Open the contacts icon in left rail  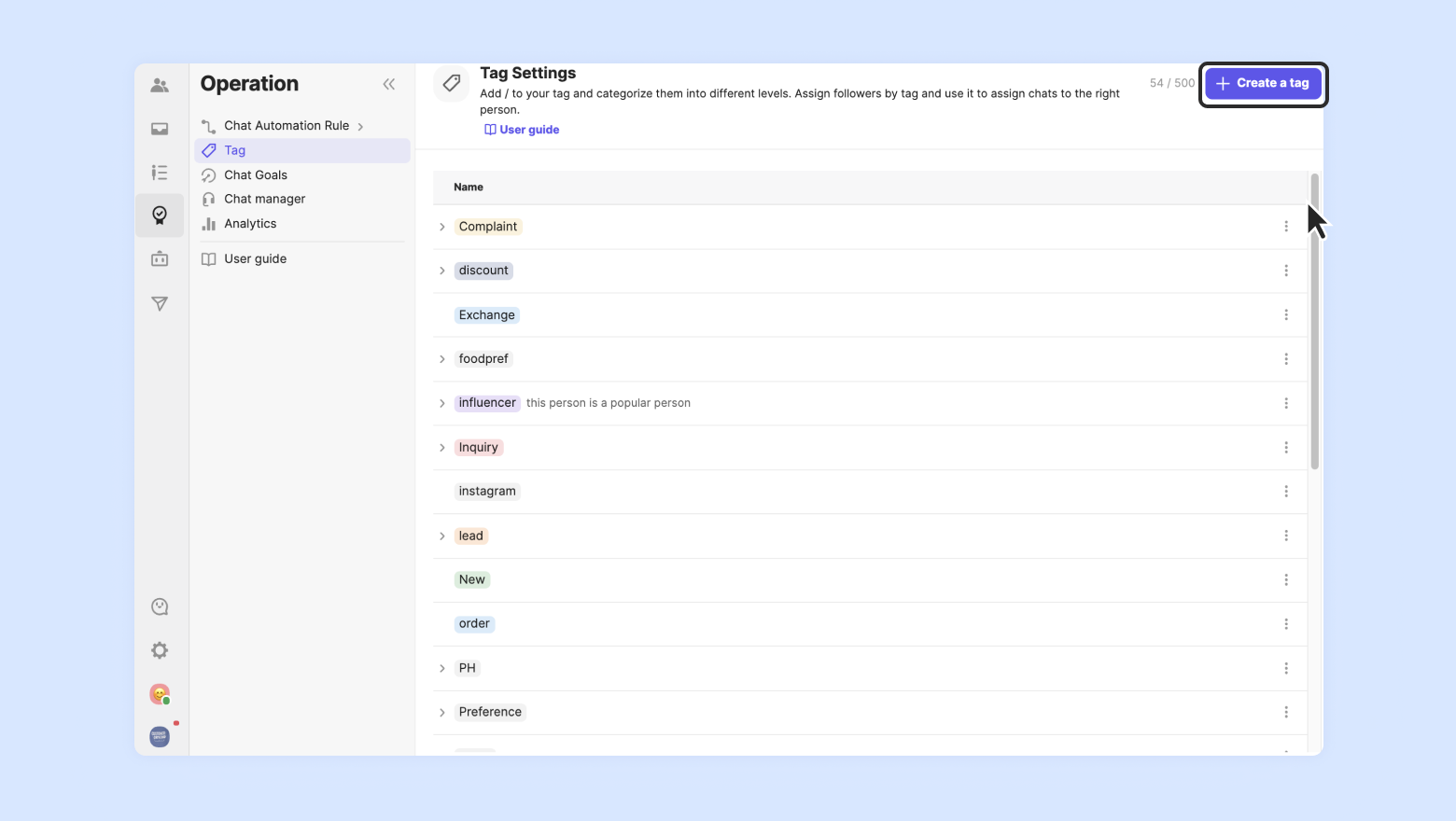click(x=160, y=86)
